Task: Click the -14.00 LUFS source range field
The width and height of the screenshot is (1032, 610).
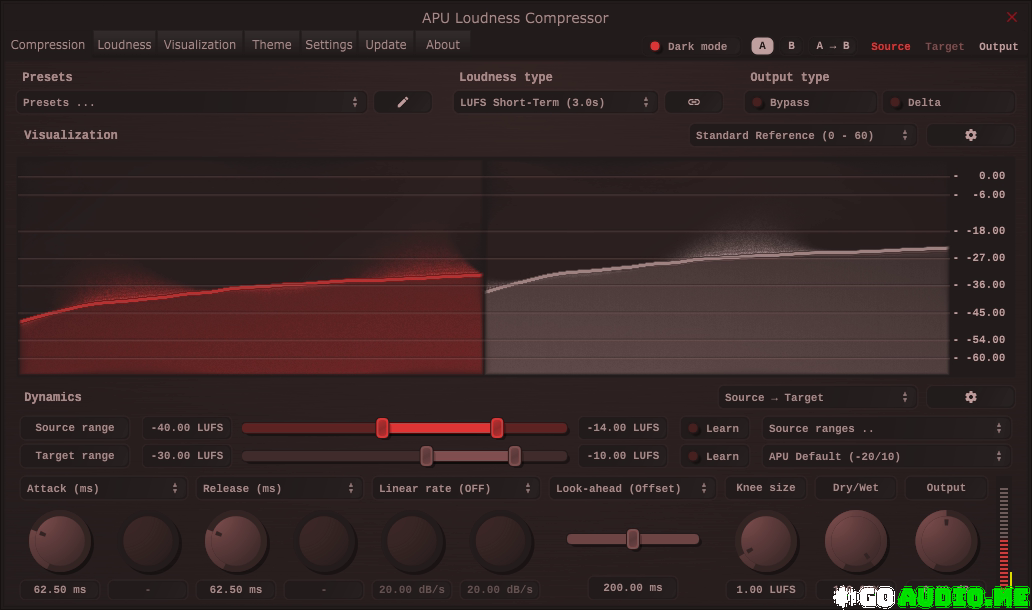Action: (x=623, y=428)
